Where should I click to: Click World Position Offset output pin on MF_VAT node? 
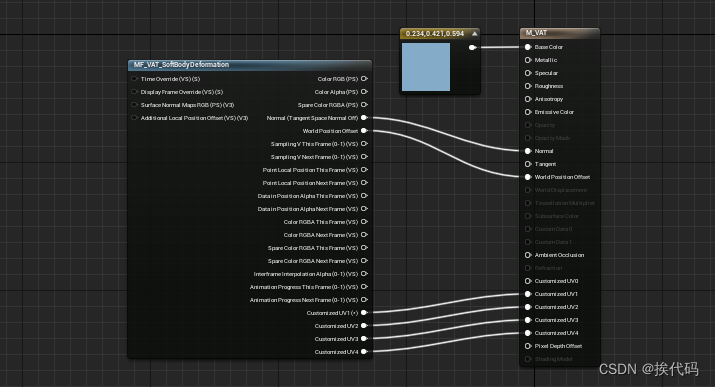364,131
